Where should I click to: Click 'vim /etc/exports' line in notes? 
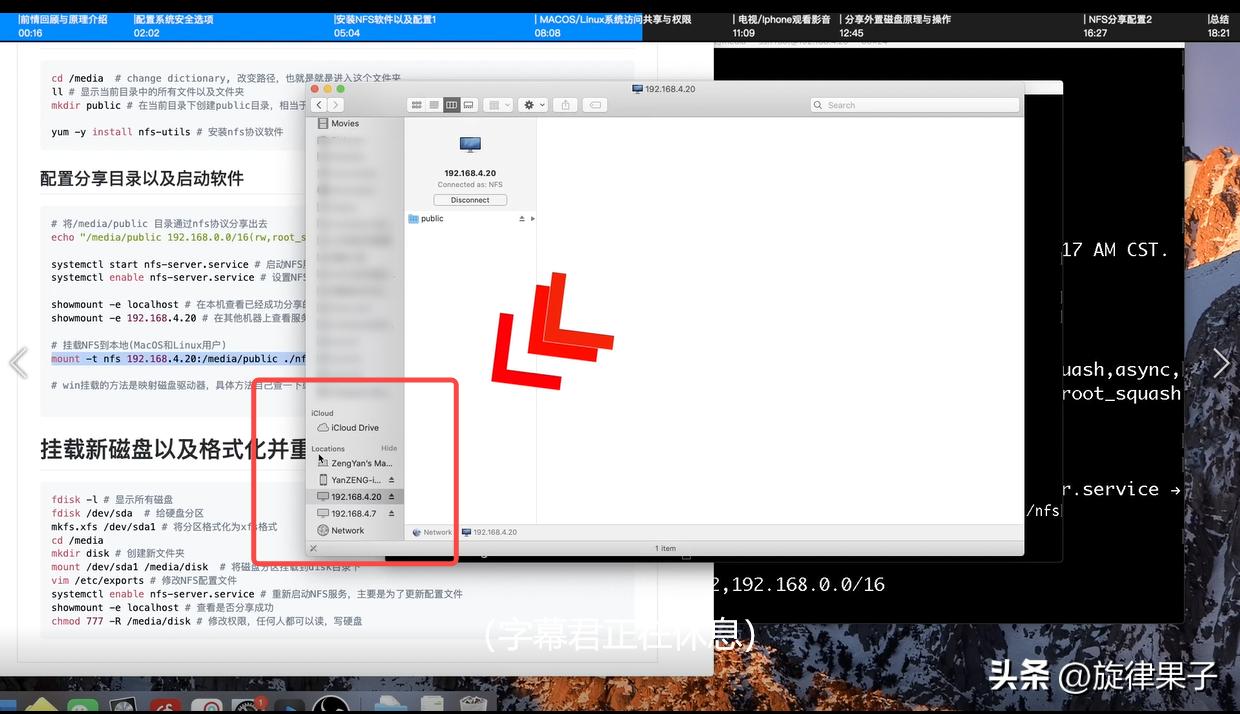[144, 580]
